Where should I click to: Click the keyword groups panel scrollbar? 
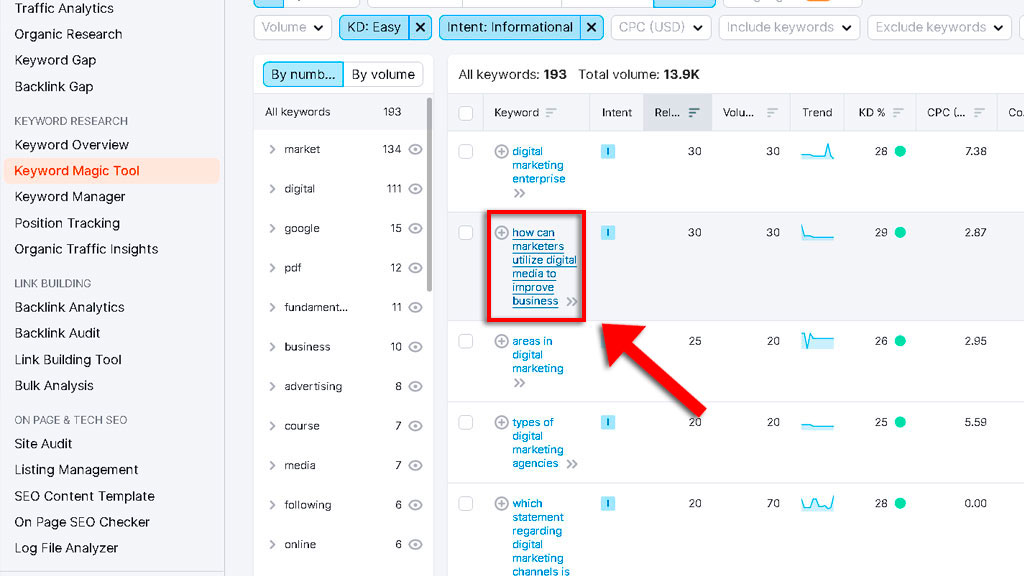(x=429, y=195)
